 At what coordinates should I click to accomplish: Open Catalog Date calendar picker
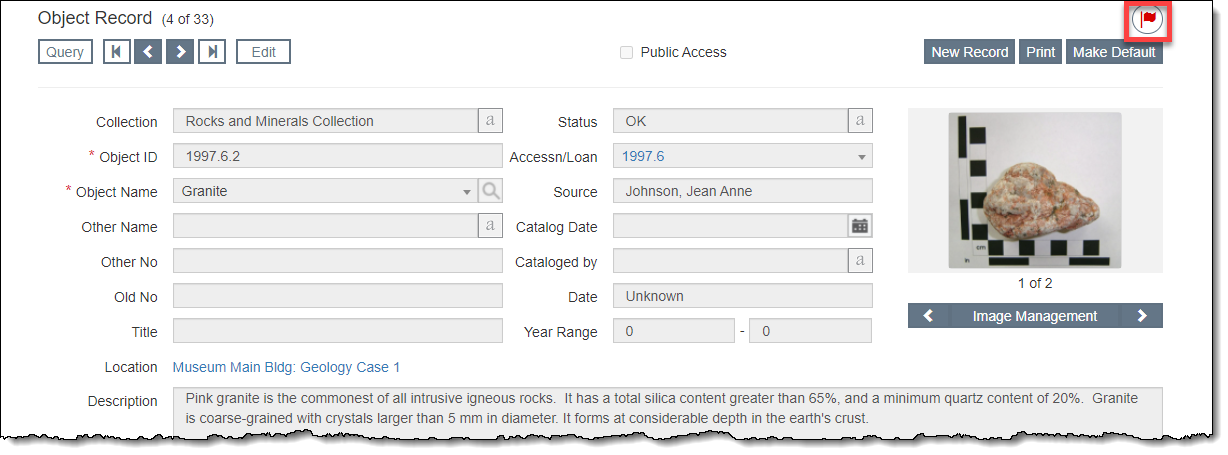860,226
